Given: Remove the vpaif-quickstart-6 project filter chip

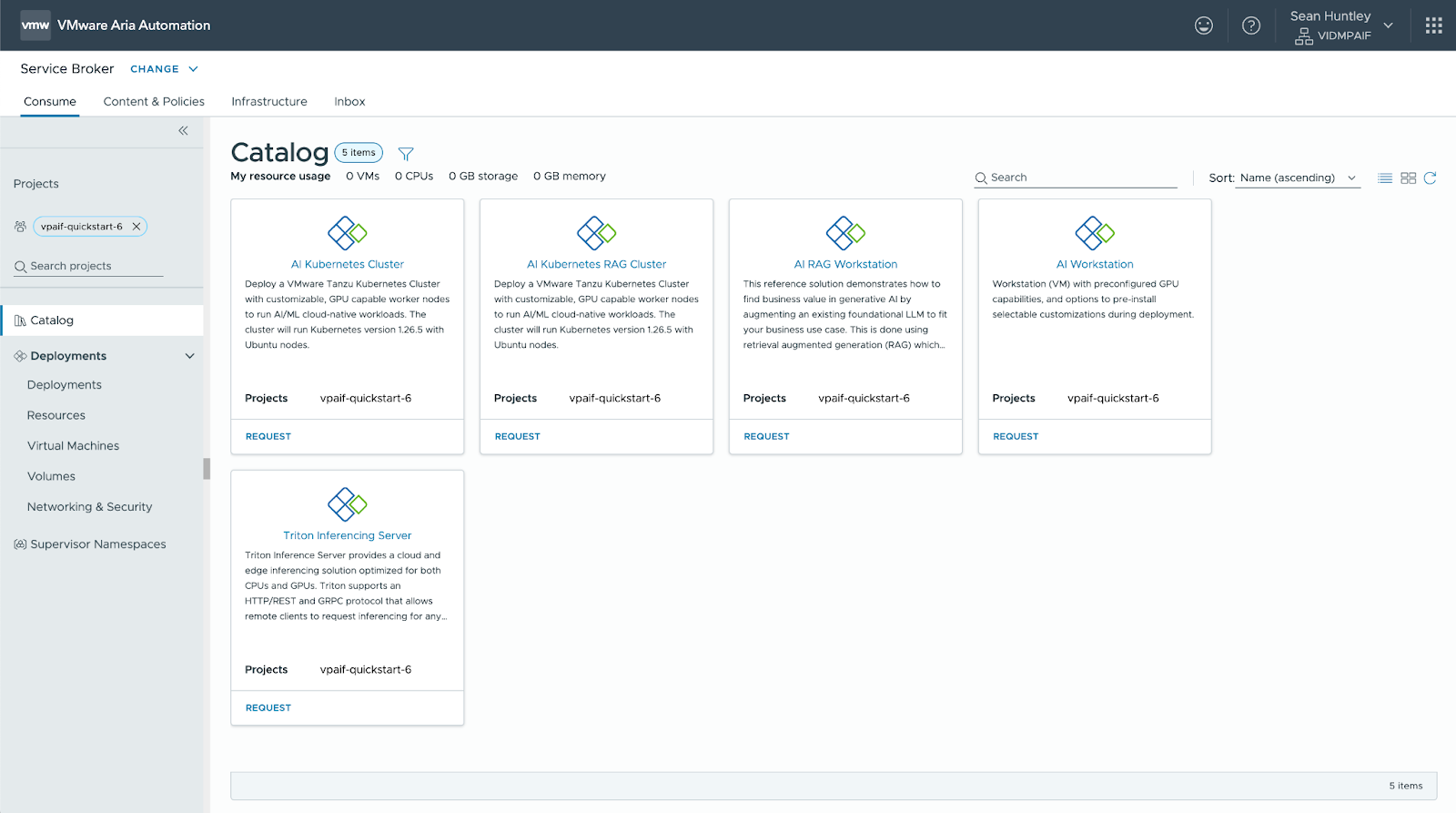Looking at the screenshot, I should tap(136, 227).
